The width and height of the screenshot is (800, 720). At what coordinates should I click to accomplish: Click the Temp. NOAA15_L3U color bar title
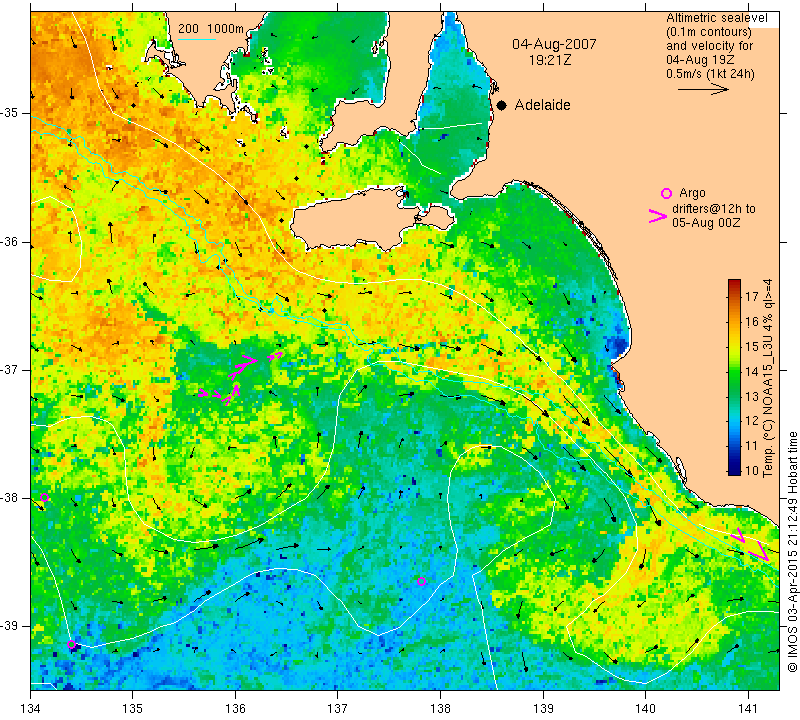click(768, 378)
